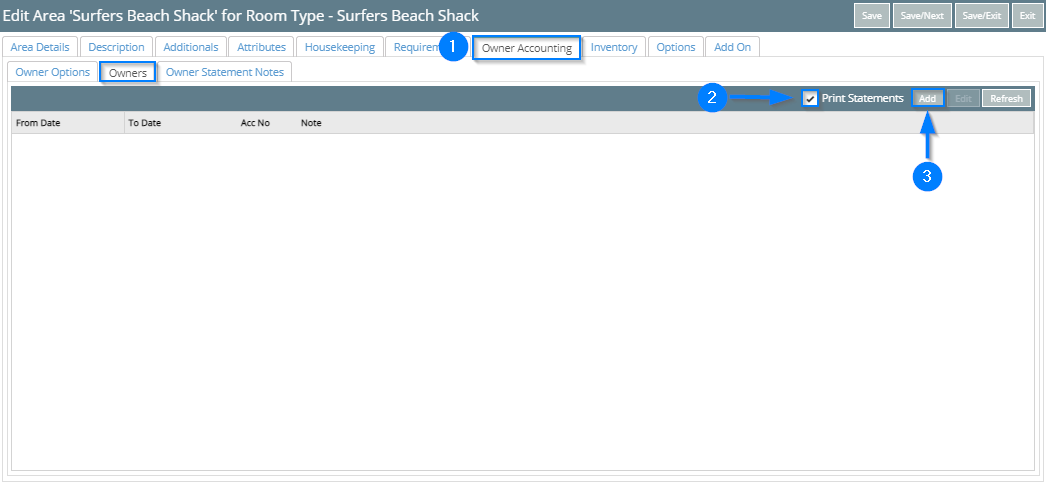The height and width of the screenshot is (485, 1046).
Task: Open the Owner Options sub-tab
Action: [x=53, y=72]
